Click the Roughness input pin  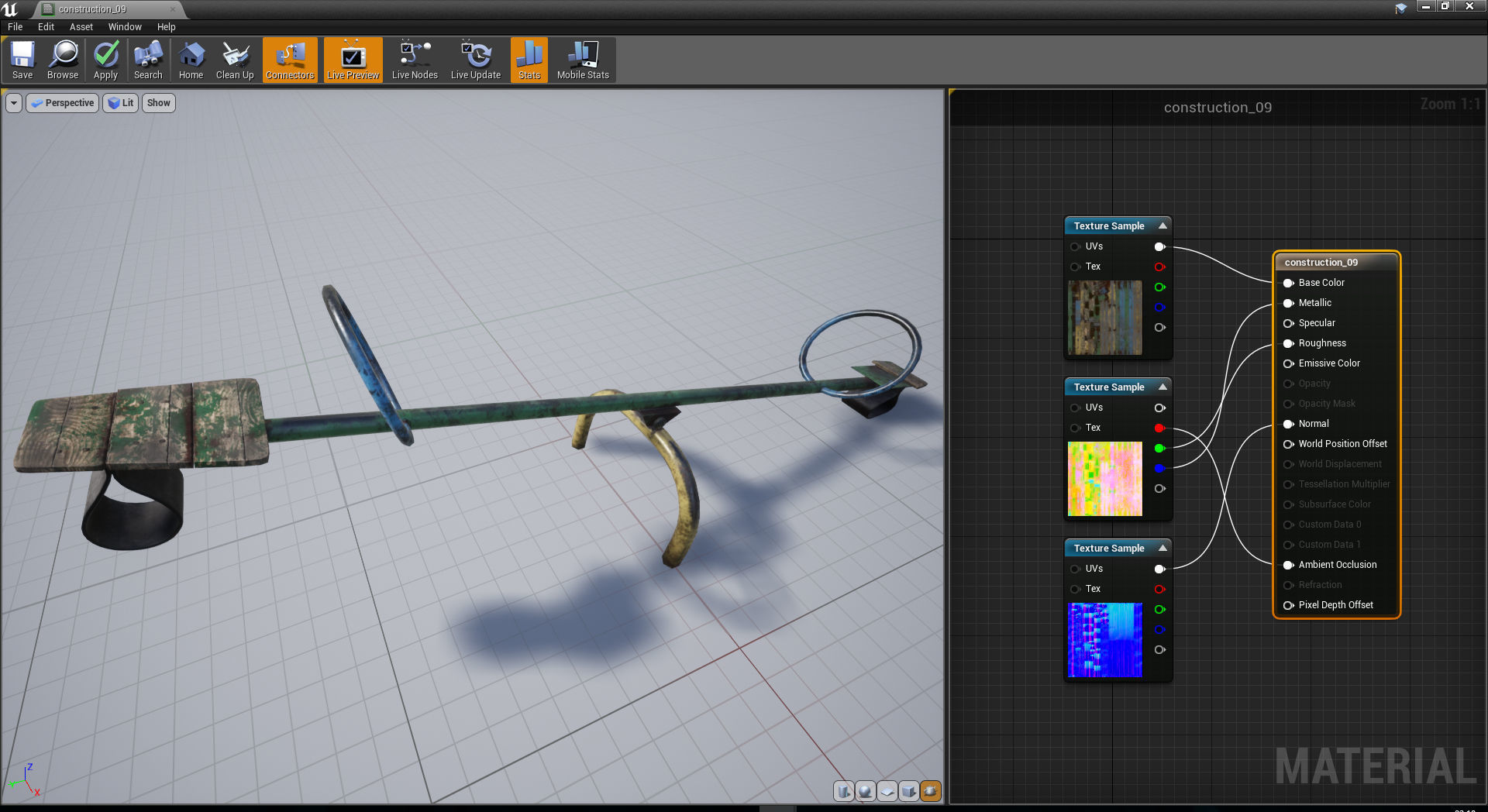tap(1289, 343)
